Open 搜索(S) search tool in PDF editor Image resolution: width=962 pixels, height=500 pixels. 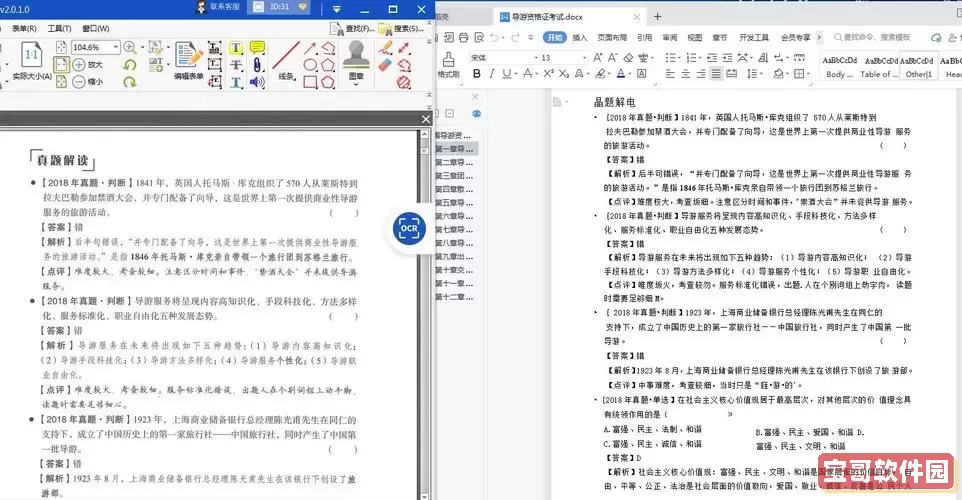(401, 28)
